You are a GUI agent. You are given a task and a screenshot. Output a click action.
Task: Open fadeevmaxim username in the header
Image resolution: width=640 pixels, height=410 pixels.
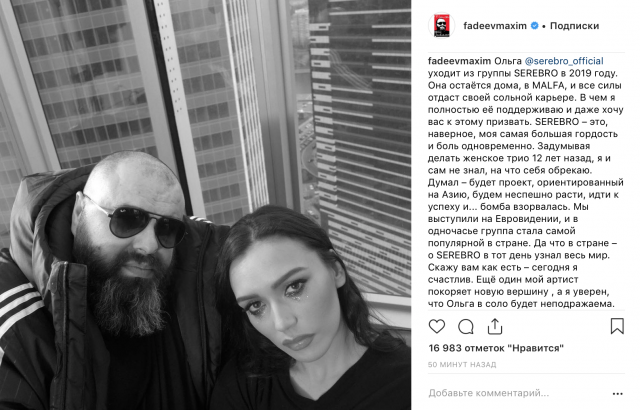(495, 26)
